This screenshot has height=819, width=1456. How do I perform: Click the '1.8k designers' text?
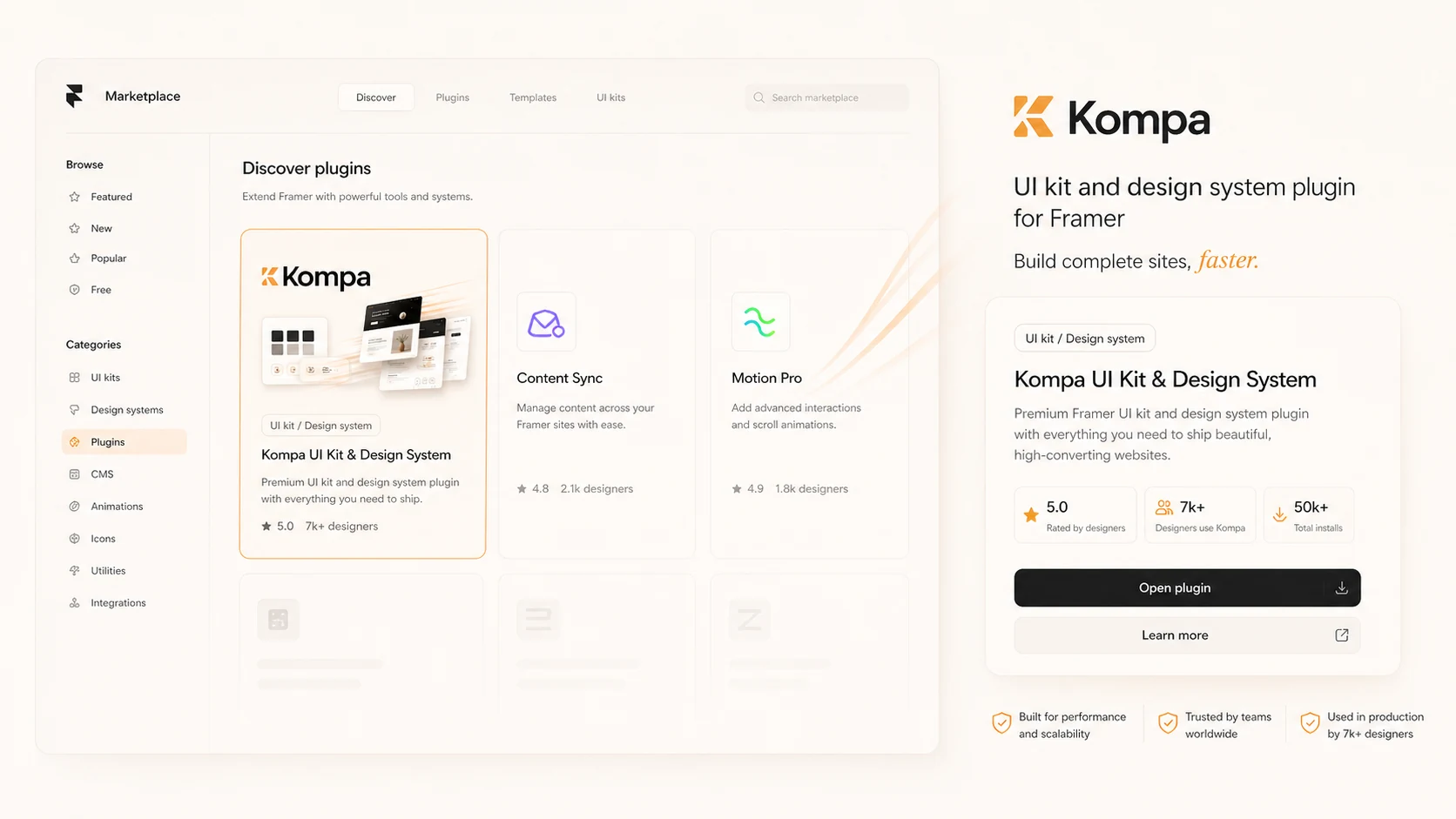pyautogui.click(x=812, y=489)
